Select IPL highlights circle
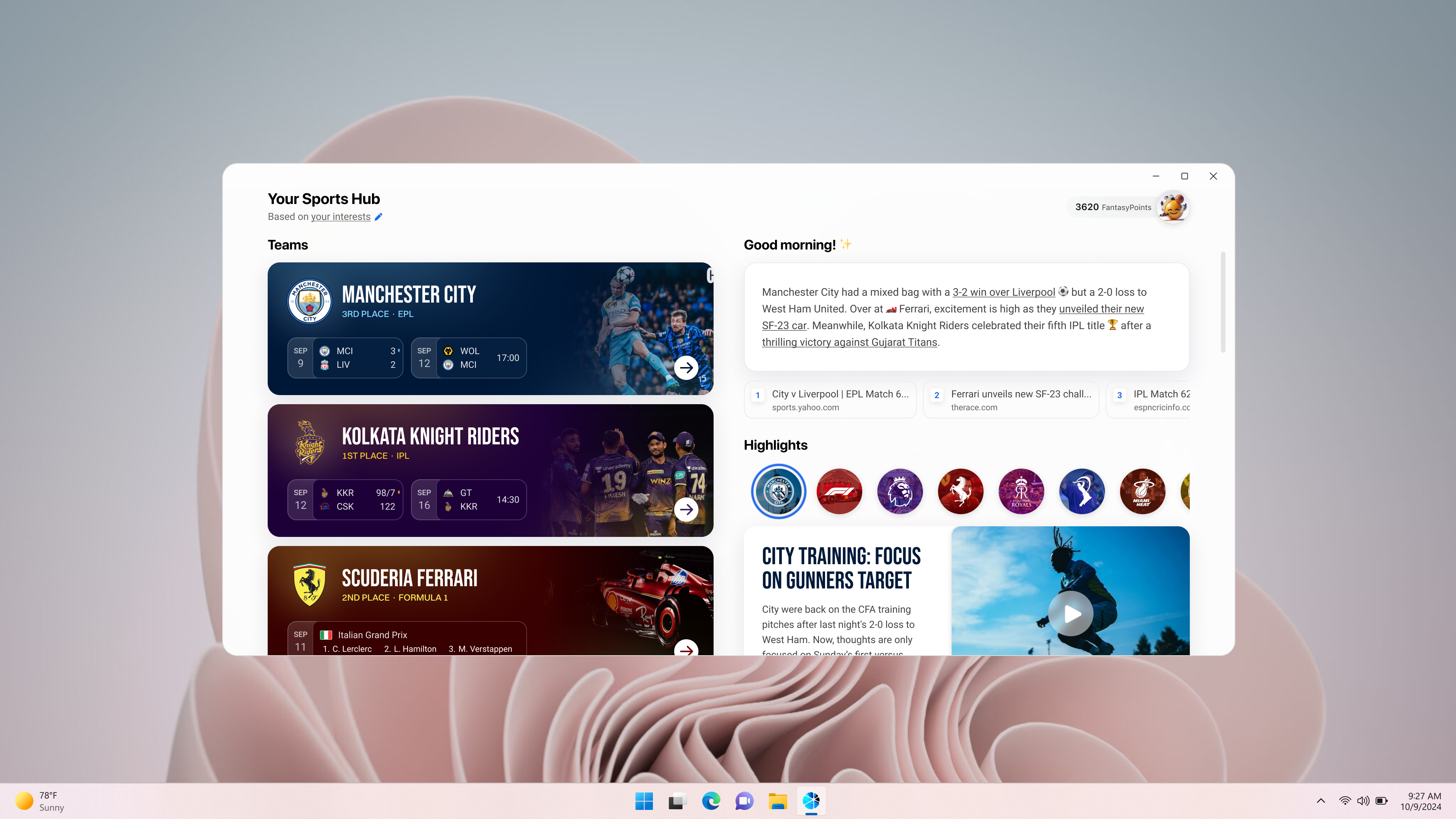The width and height of the screenshot is (1456, 819). coord(1082,491)
